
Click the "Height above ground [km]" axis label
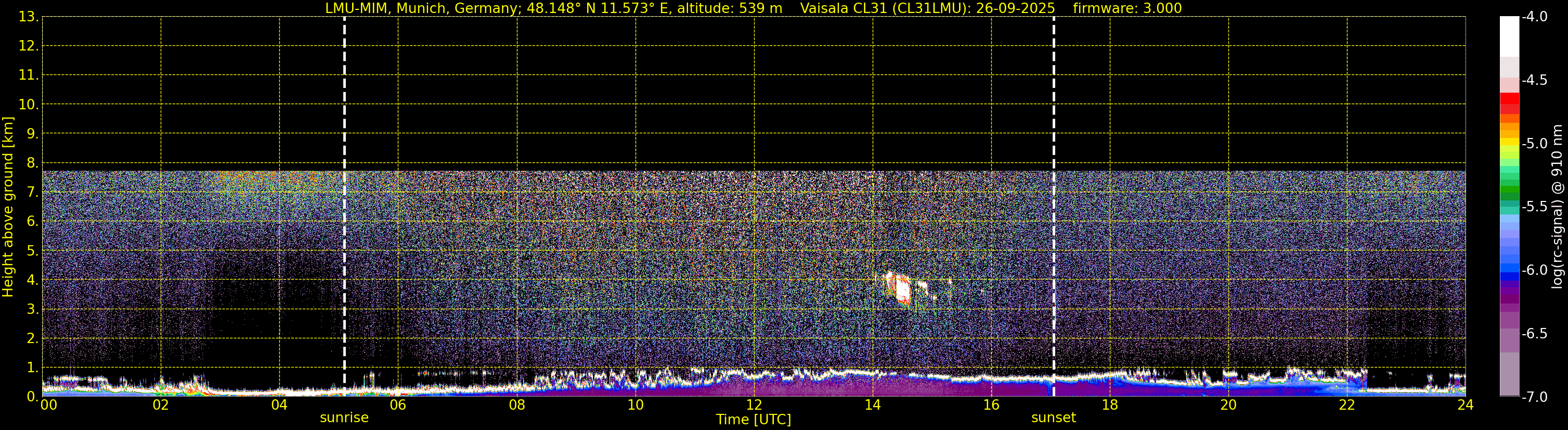pyautogui.click(x=8, y=207)
